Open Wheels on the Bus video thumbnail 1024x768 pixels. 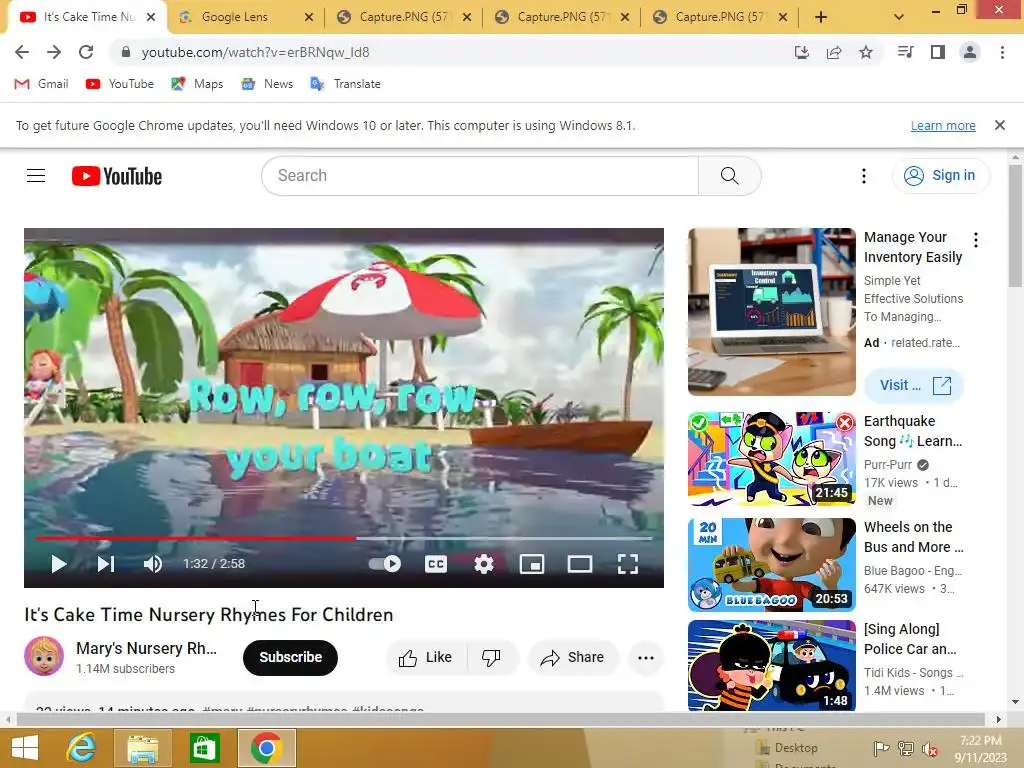pos(771,564)
